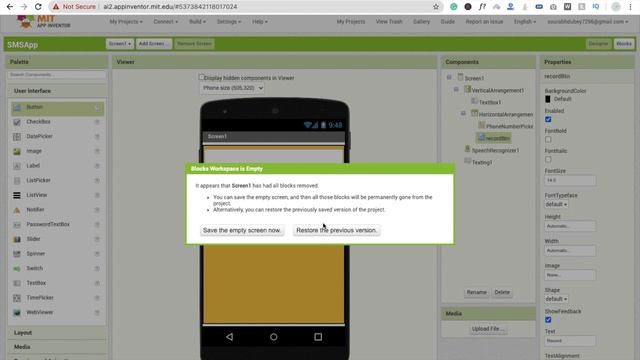Tap the phone preview back button
Image resolution: width=640 pixels, height=360 pixels.
[x=229, y=337]
